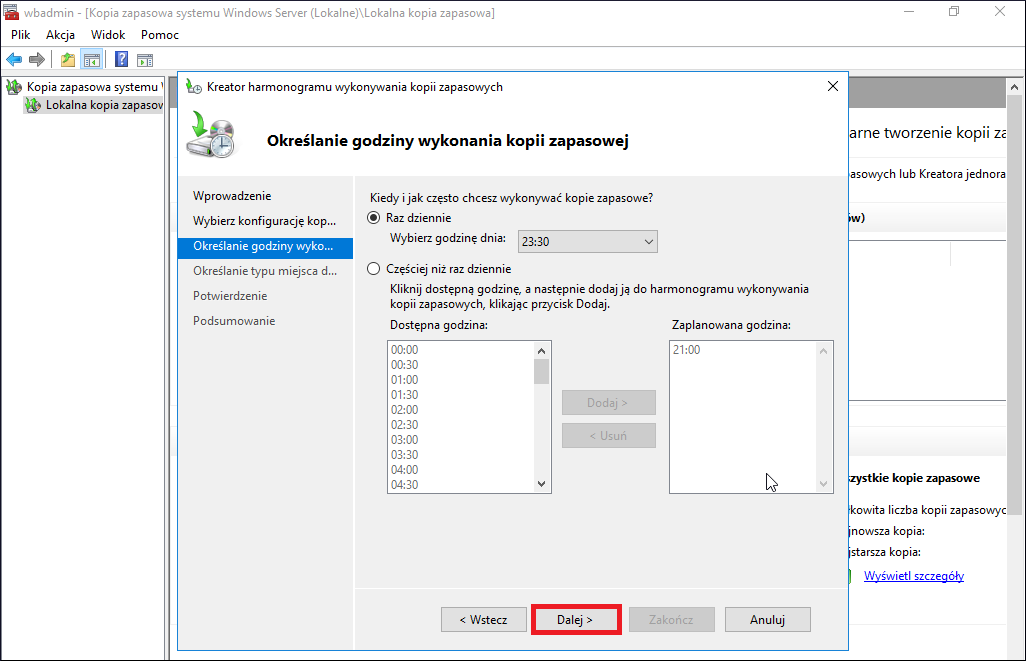
Task: Go to Wybierz konfigurację kop... step
Action: [x=264, y=221]
